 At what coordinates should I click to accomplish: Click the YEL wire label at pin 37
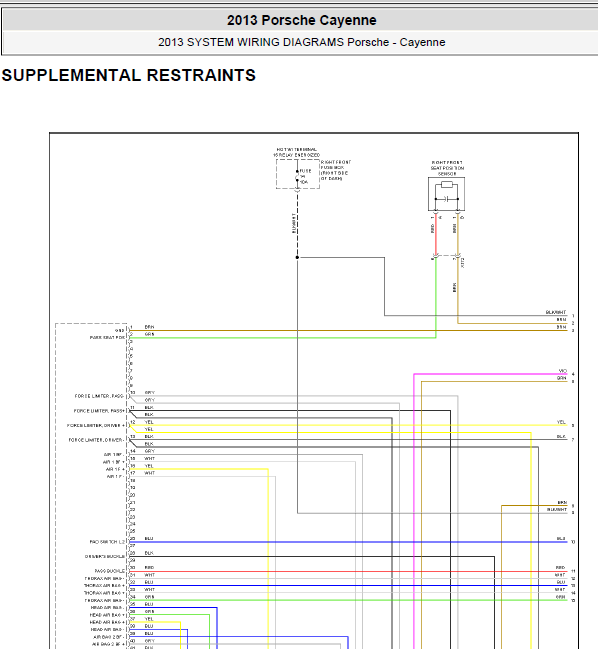coord(149,619)
